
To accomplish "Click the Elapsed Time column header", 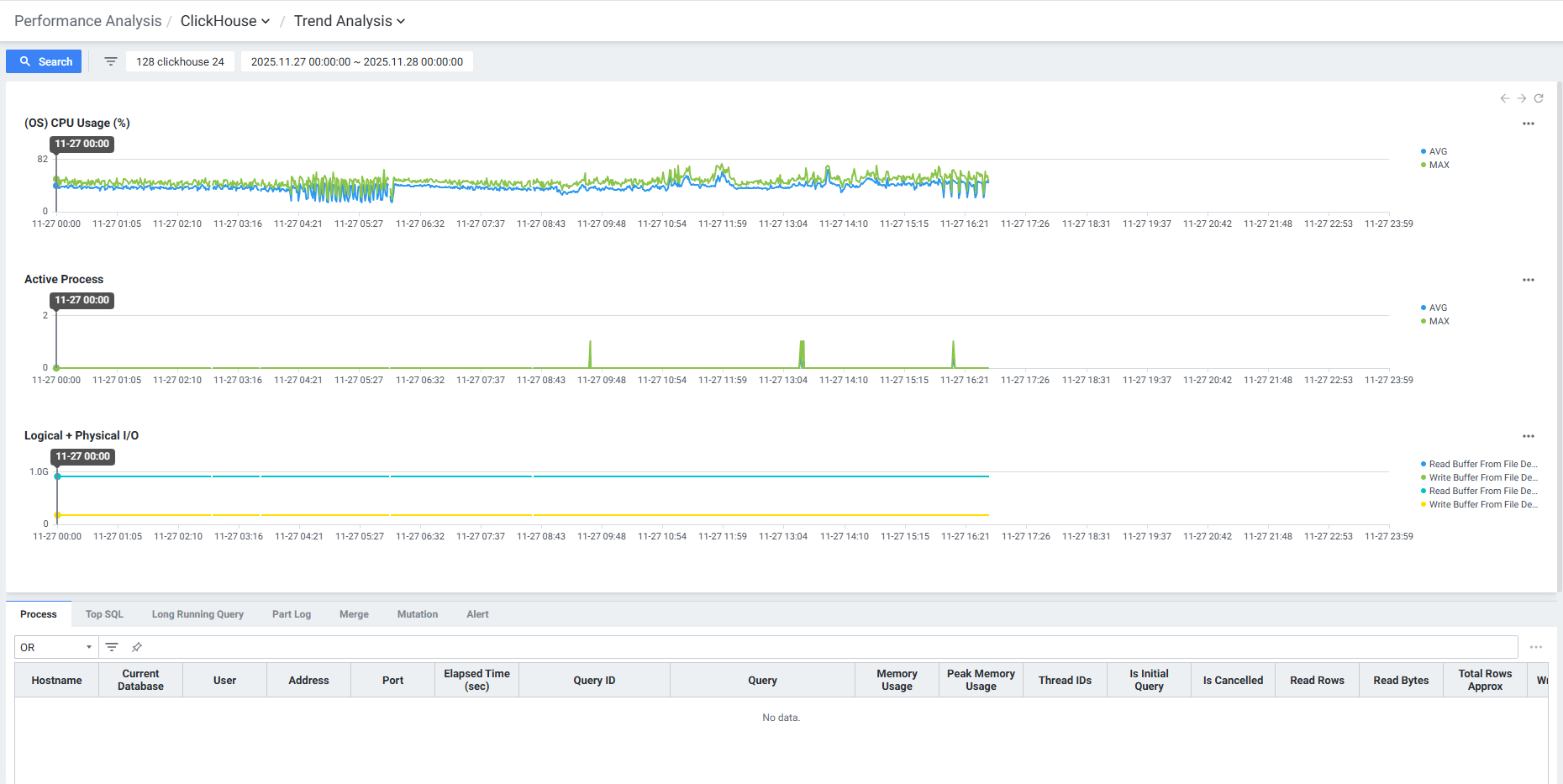I will pos(476,680).
